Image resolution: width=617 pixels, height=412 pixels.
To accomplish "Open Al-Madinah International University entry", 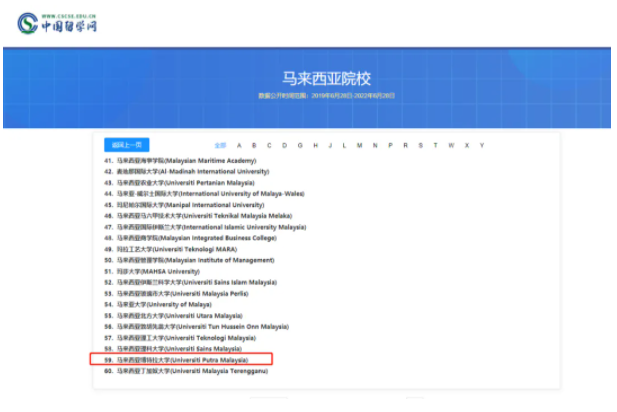I will [187, 172].
